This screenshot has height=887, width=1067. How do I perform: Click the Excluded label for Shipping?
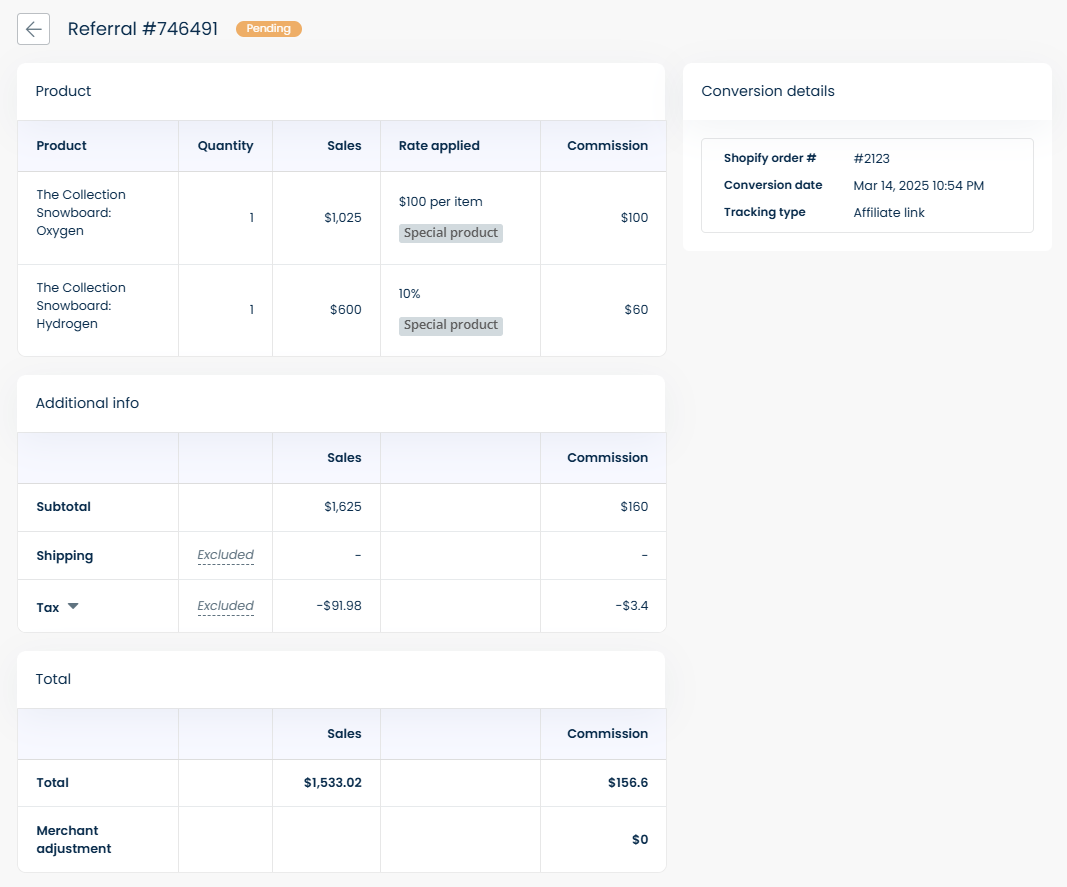pyautogui.click(x=225, y=555)
